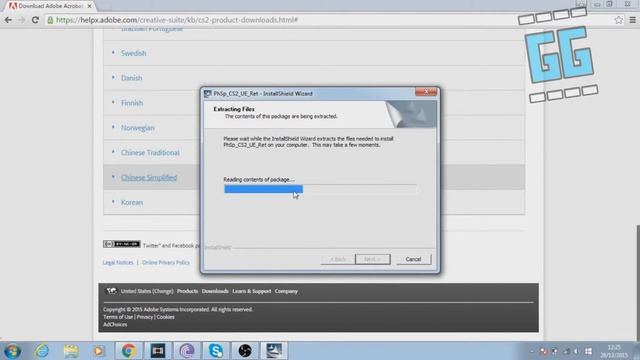Switch to the InstallShield installer taskbar icon
The width and height of the screenshot is (640, 360).
click(274, 351)
